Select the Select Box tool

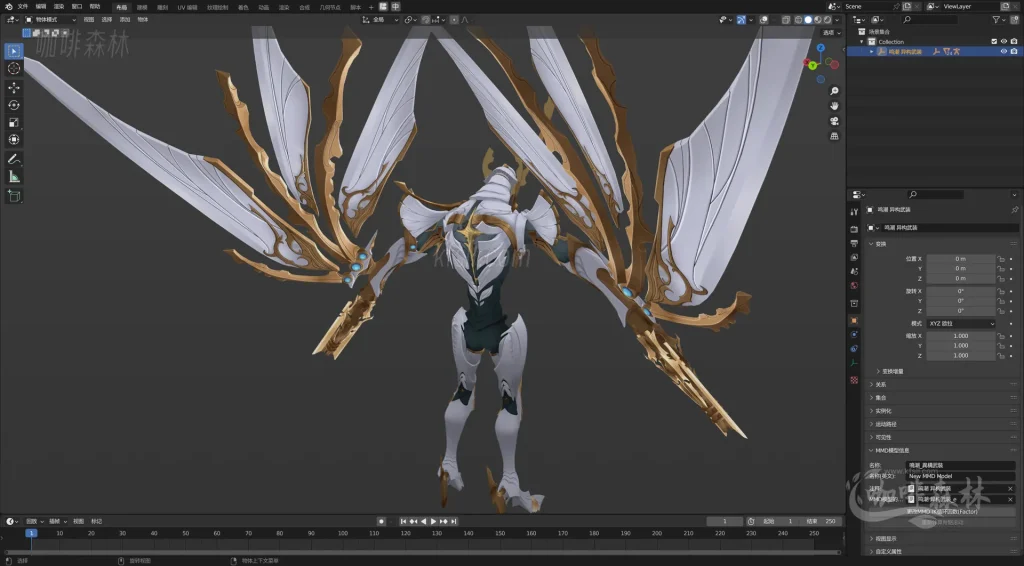(x=14, y=51)
